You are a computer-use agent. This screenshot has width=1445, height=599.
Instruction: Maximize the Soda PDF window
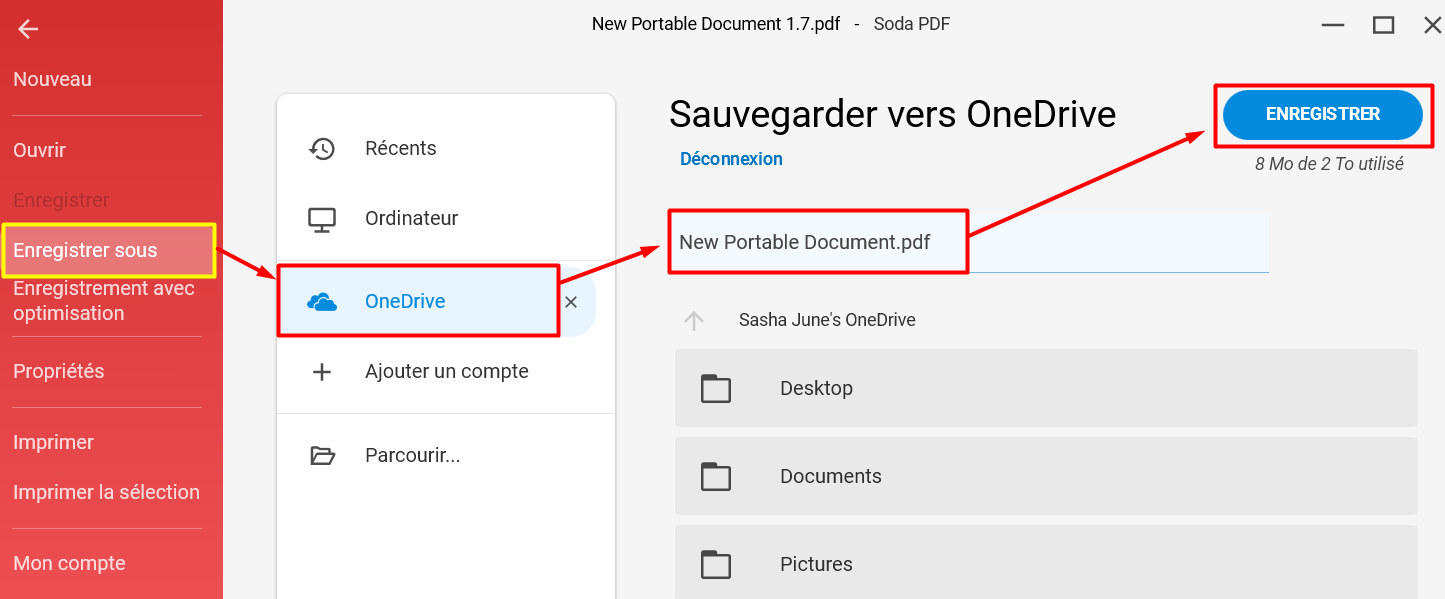(1383, 25)
